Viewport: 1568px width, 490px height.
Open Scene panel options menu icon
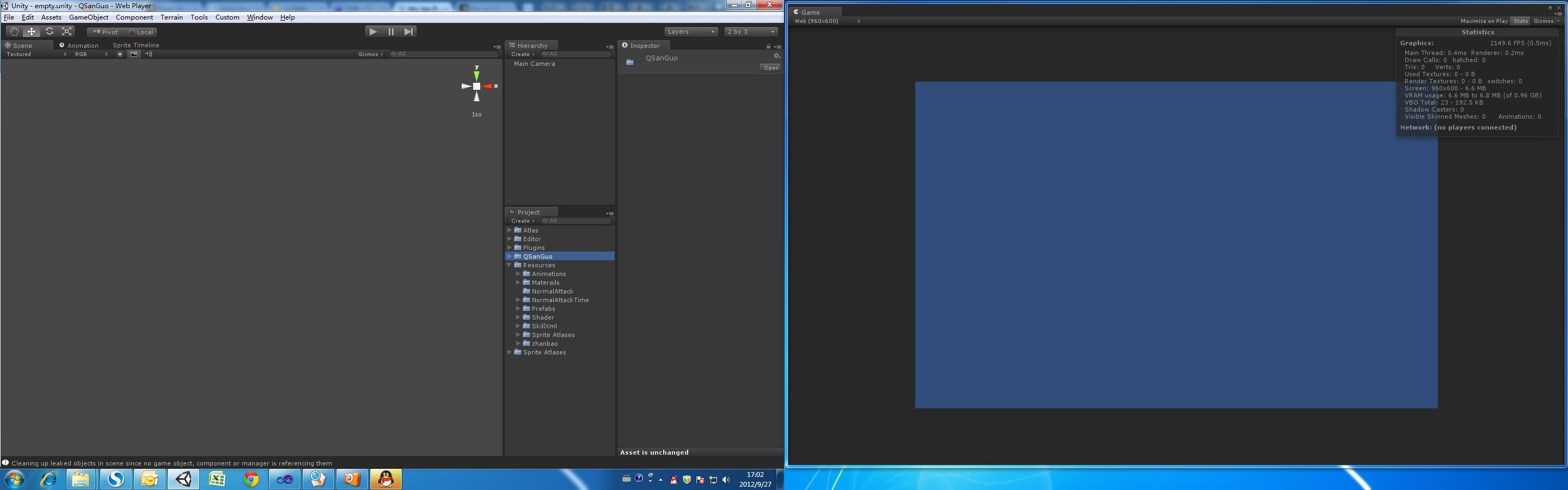point(497,47)
